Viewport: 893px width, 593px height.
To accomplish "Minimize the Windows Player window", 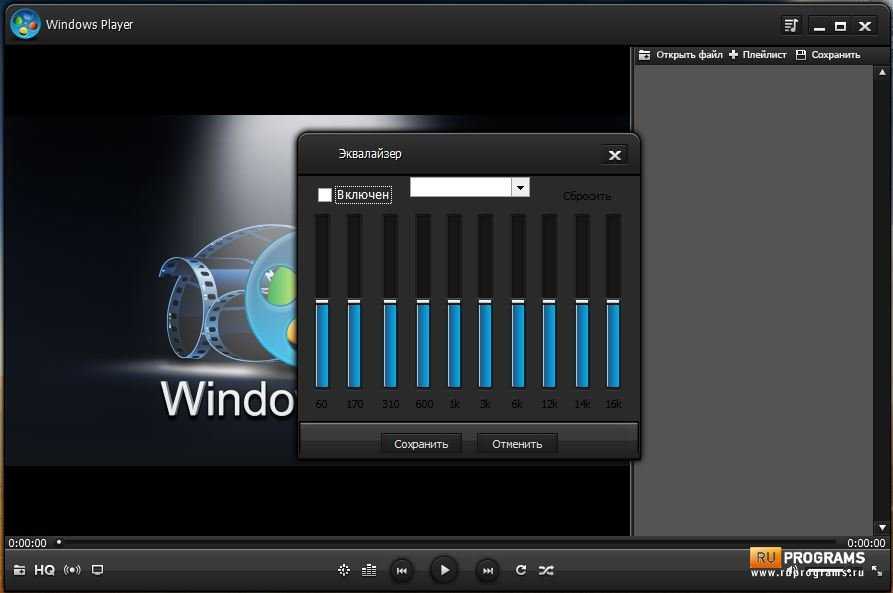I will coord(820,26).
